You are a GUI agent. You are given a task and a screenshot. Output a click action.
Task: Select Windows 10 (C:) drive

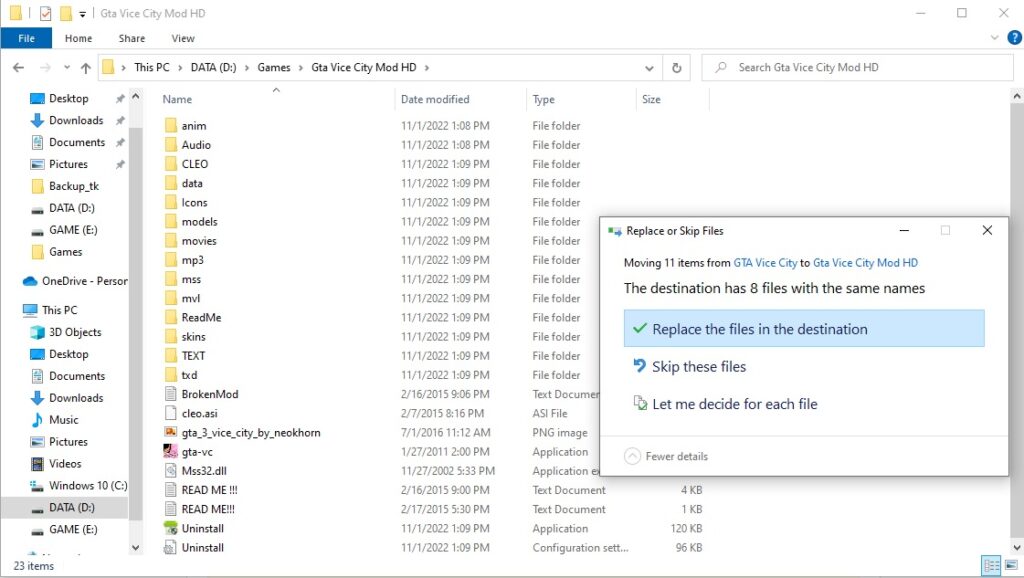point(78,485)
